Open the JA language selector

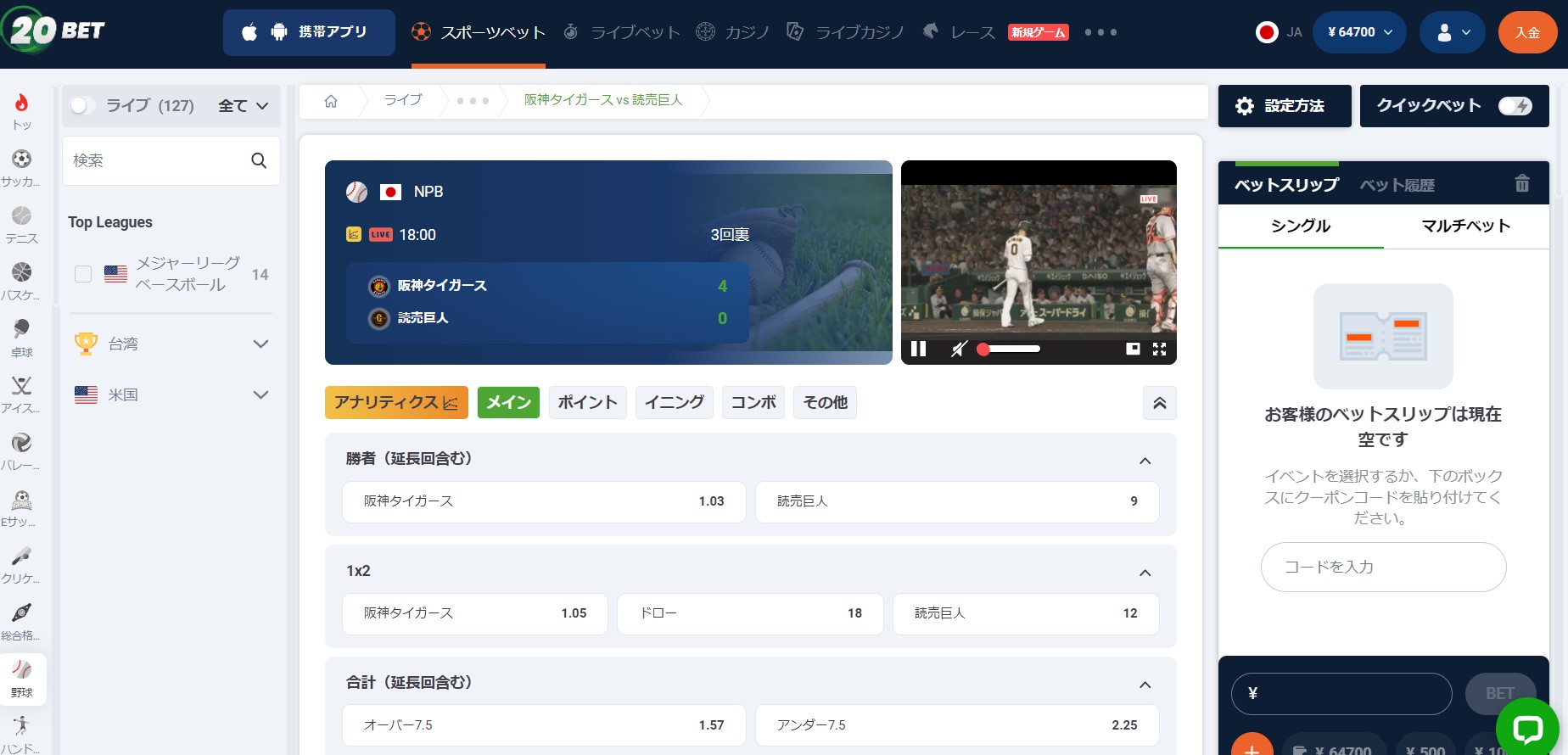[1279, 32]
